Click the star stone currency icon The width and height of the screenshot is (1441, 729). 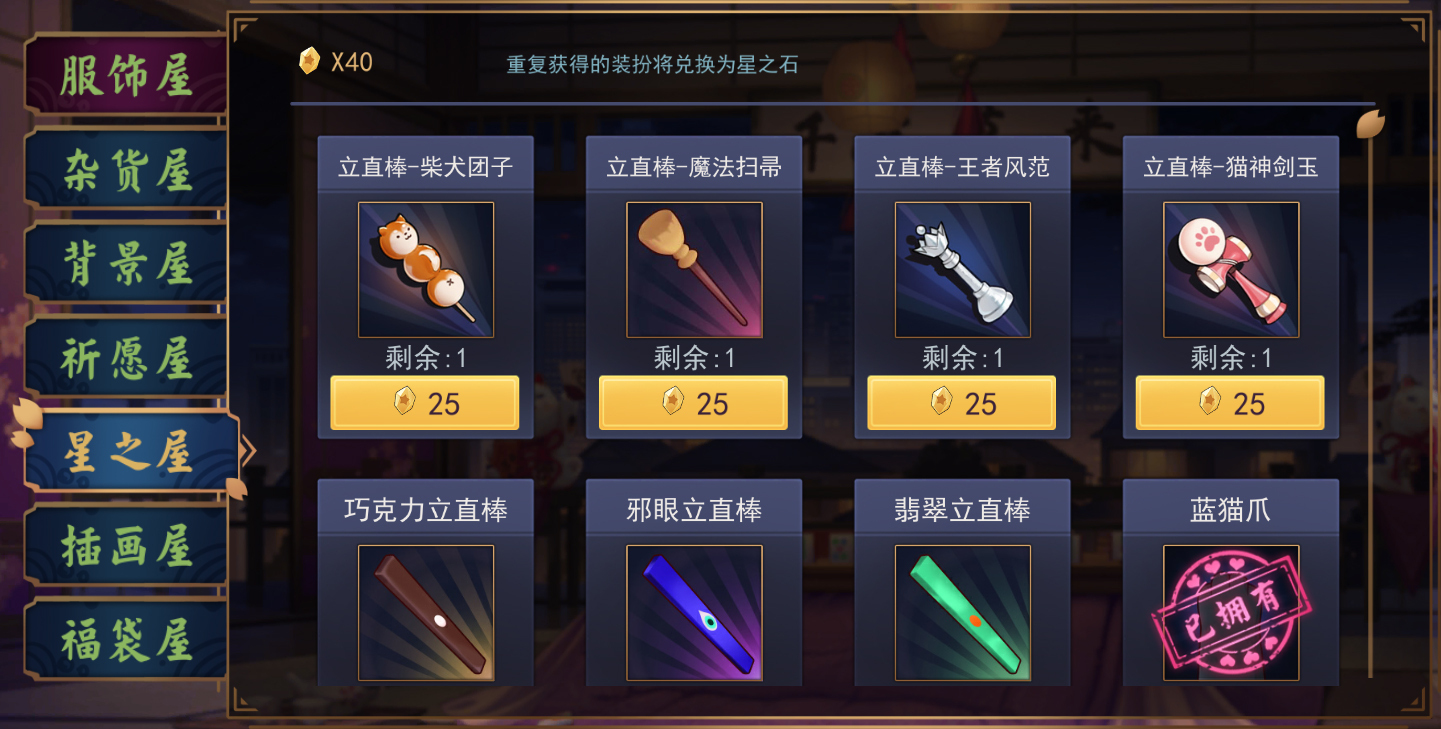(x=309, y=61)
